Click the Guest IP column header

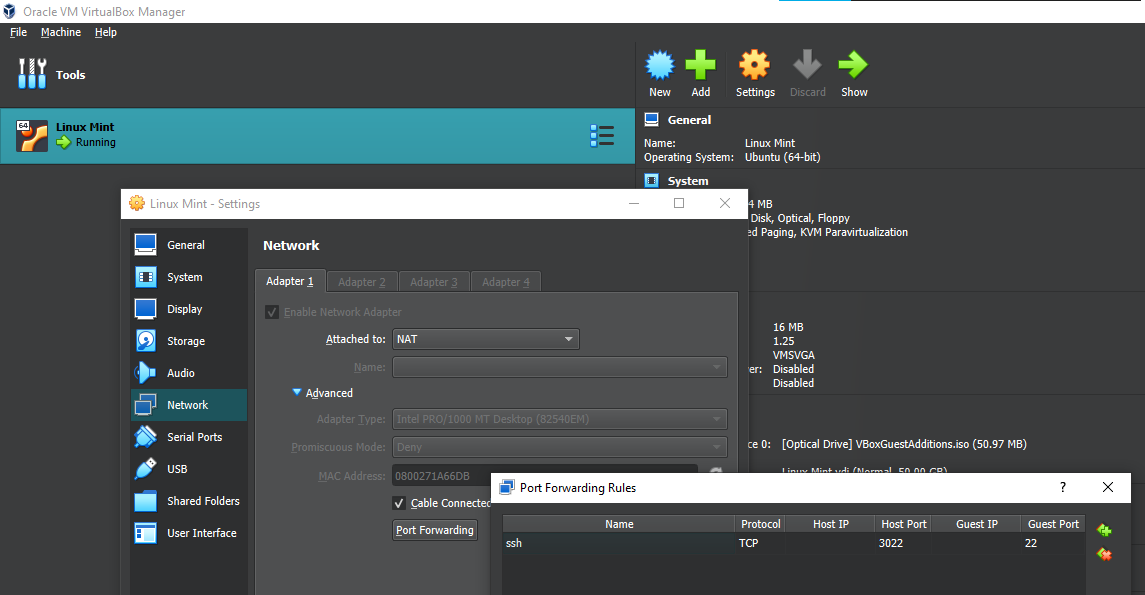977,524
